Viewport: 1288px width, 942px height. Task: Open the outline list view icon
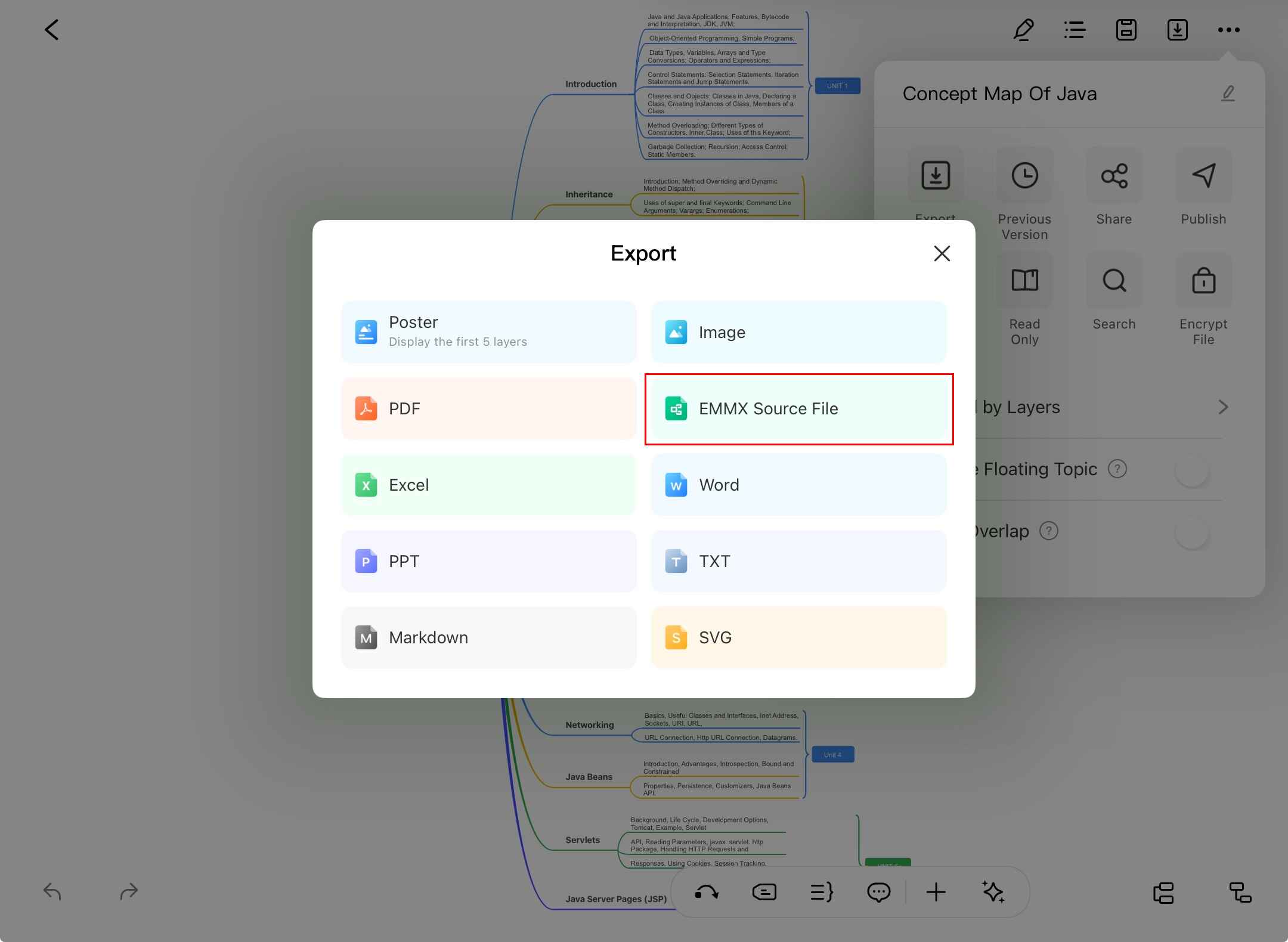point(1075,30)
